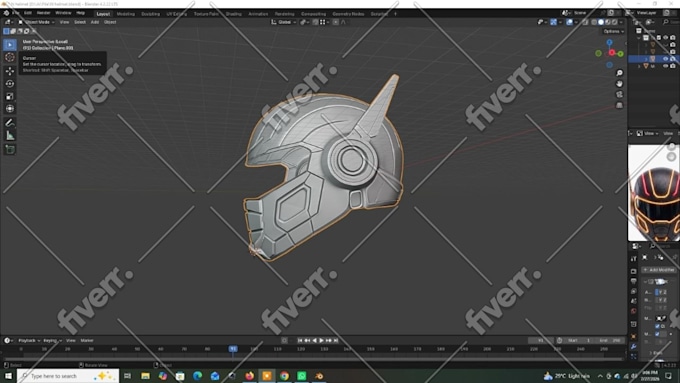The width and height of the screenshot is (680, 383).
Task: Open the Object Mode dropdown
Action: tap(36, 22)
